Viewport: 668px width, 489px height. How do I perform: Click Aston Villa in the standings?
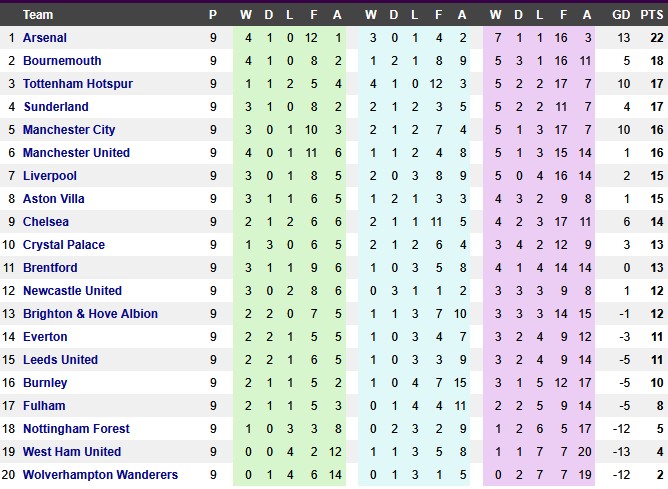(x=53, y=199)
